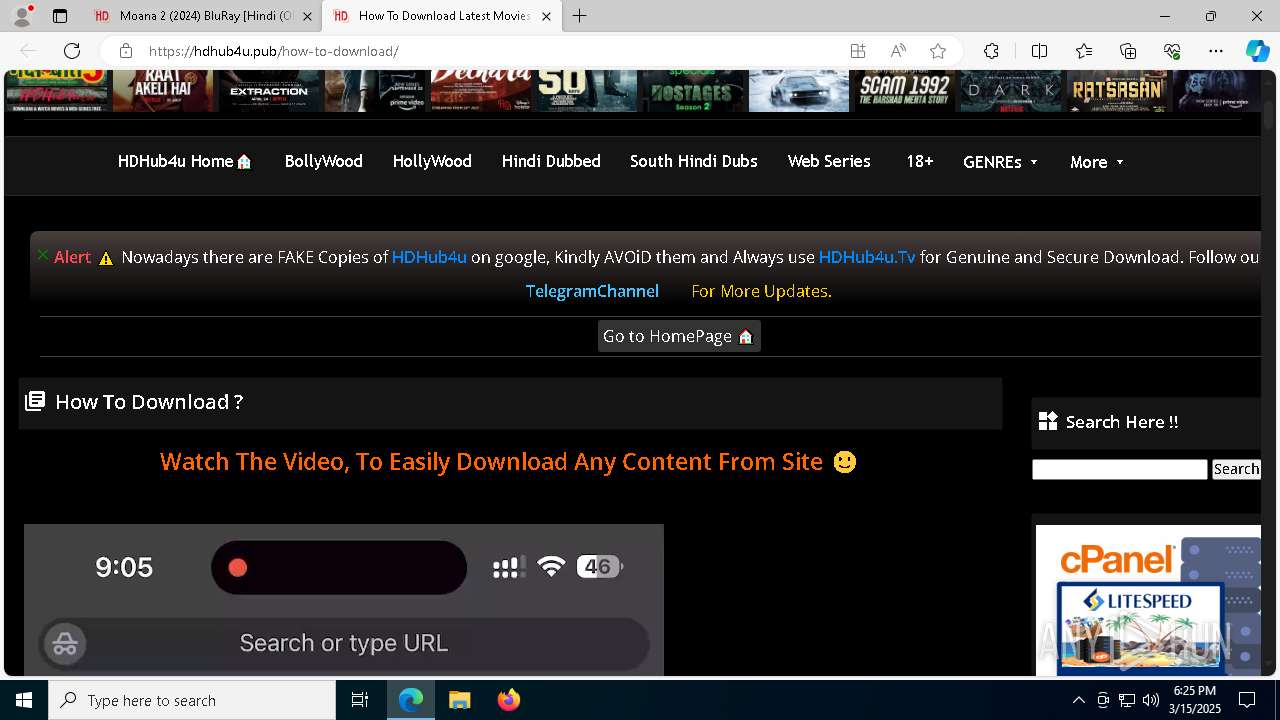Open HollyWood category
This screenshot has width=1280, height=720.
pos(432,161)
